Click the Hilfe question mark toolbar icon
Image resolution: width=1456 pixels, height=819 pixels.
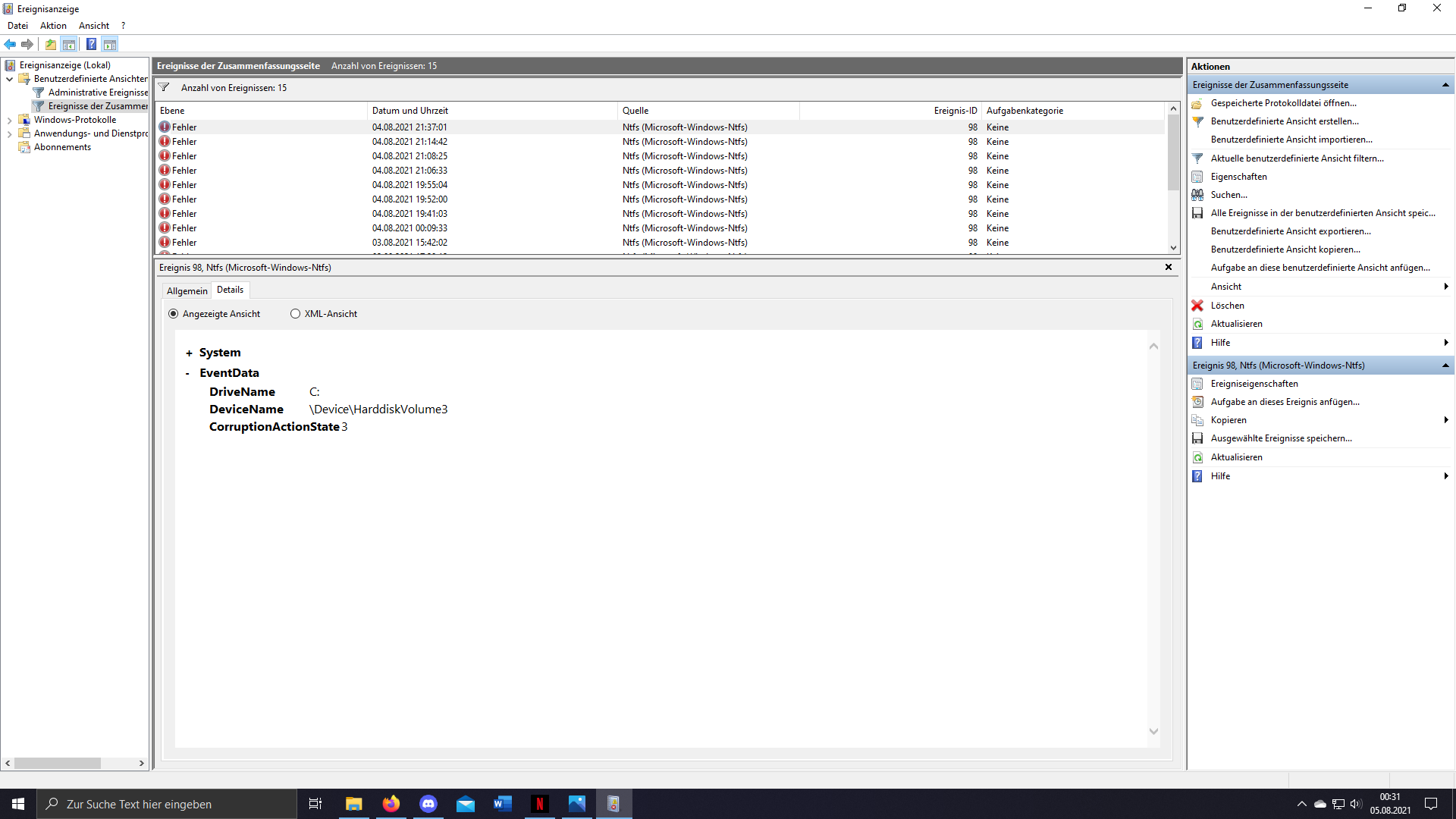coord(91,44)
